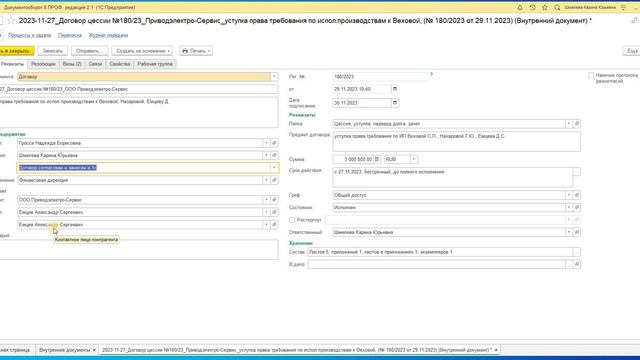
Task: Switch to Свойства tab
Action: (120, 64)
